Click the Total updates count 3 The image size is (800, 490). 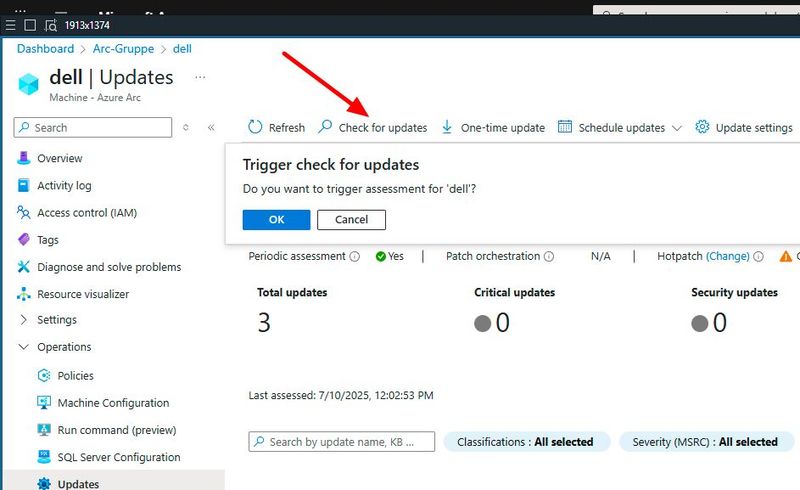[264, 323]
